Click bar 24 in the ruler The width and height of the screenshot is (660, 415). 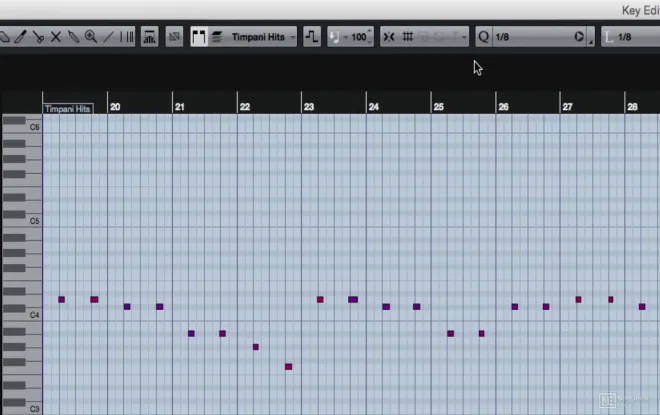(x=374, y=107)
